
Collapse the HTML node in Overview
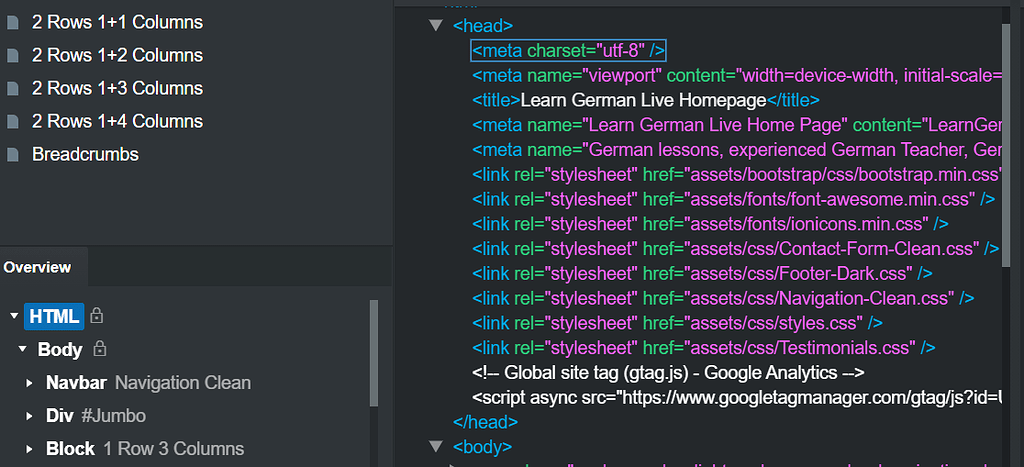tap(14, 316)
